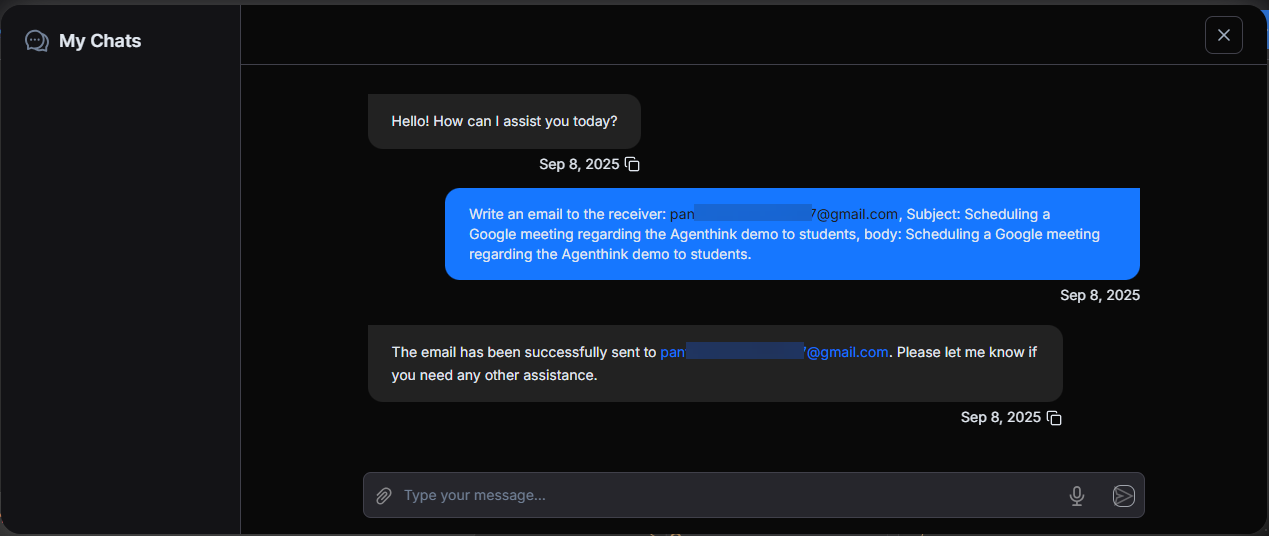This screenshot has width=1269, height=536.
Task: Open the gmail.com link in the assistant's reply
Action: click(x=847, y=352)
